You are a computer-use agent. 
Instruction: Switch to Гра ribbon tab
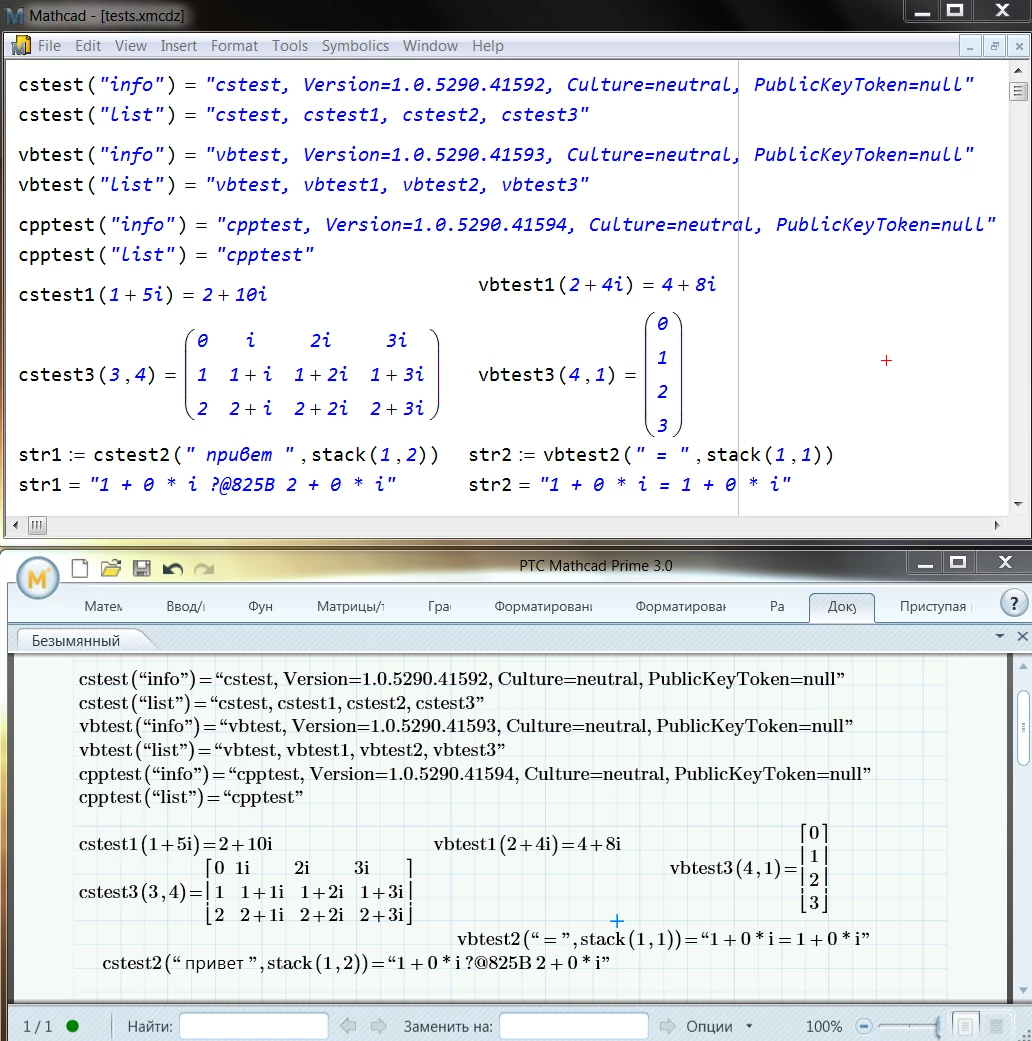coord(439,606)
